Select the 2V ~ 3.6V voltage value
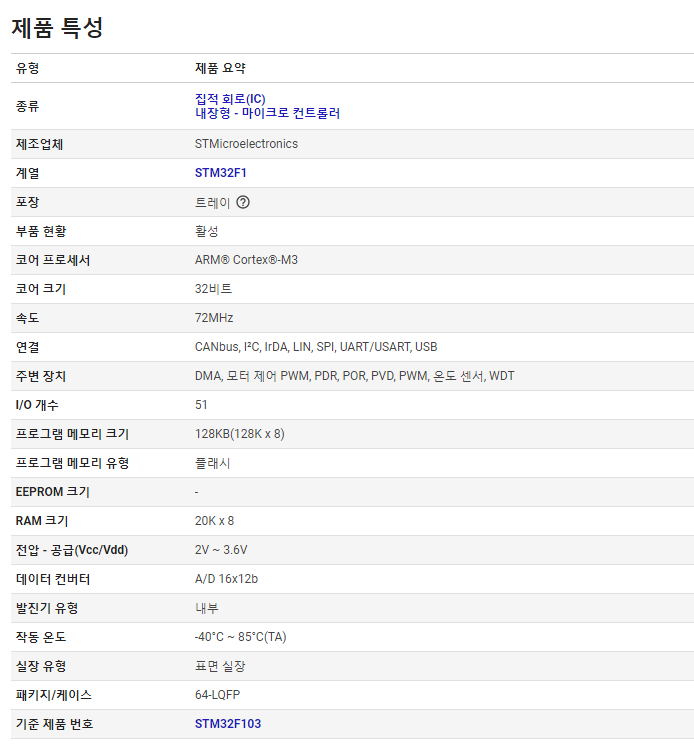 [x=221, y=550]
